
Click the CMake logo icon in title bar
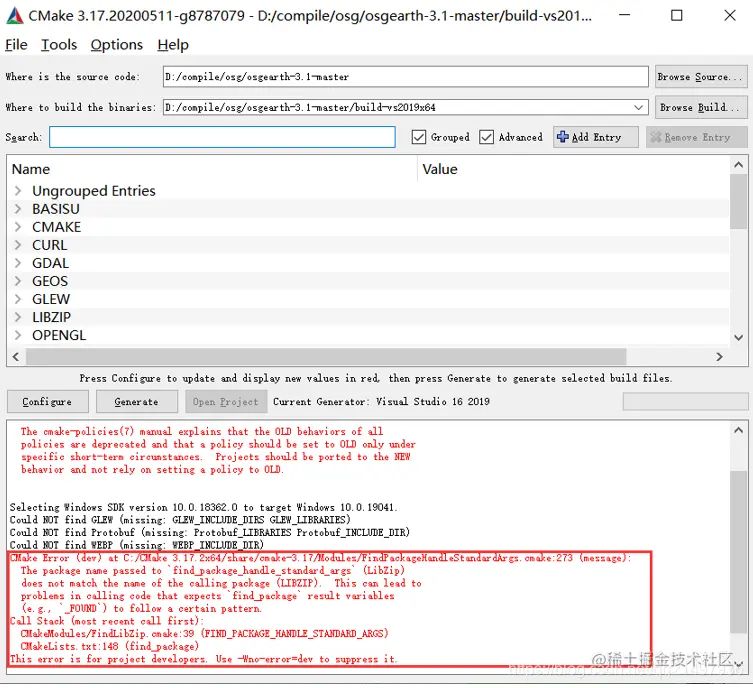pos(14,16)
